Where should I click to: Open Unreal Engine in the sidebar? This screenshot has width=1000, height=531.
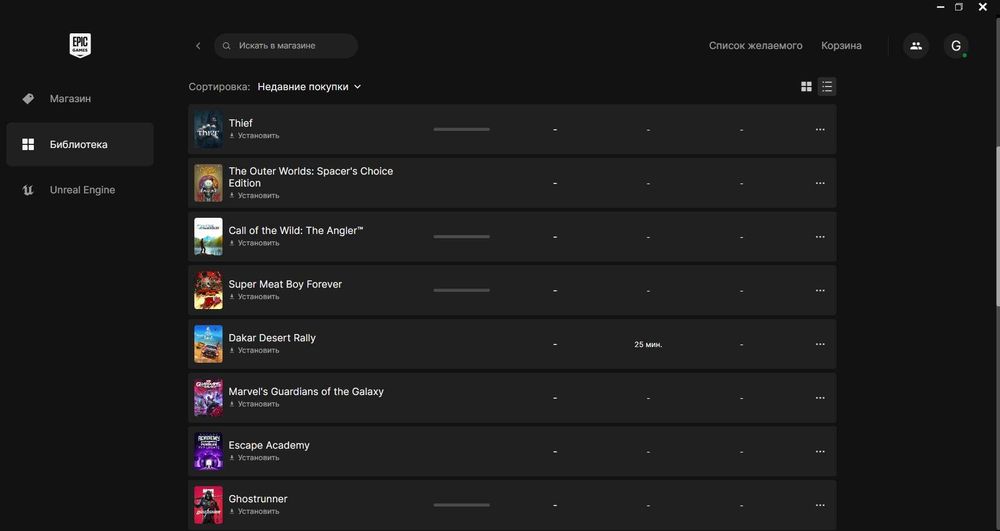[x=82, y=190]
